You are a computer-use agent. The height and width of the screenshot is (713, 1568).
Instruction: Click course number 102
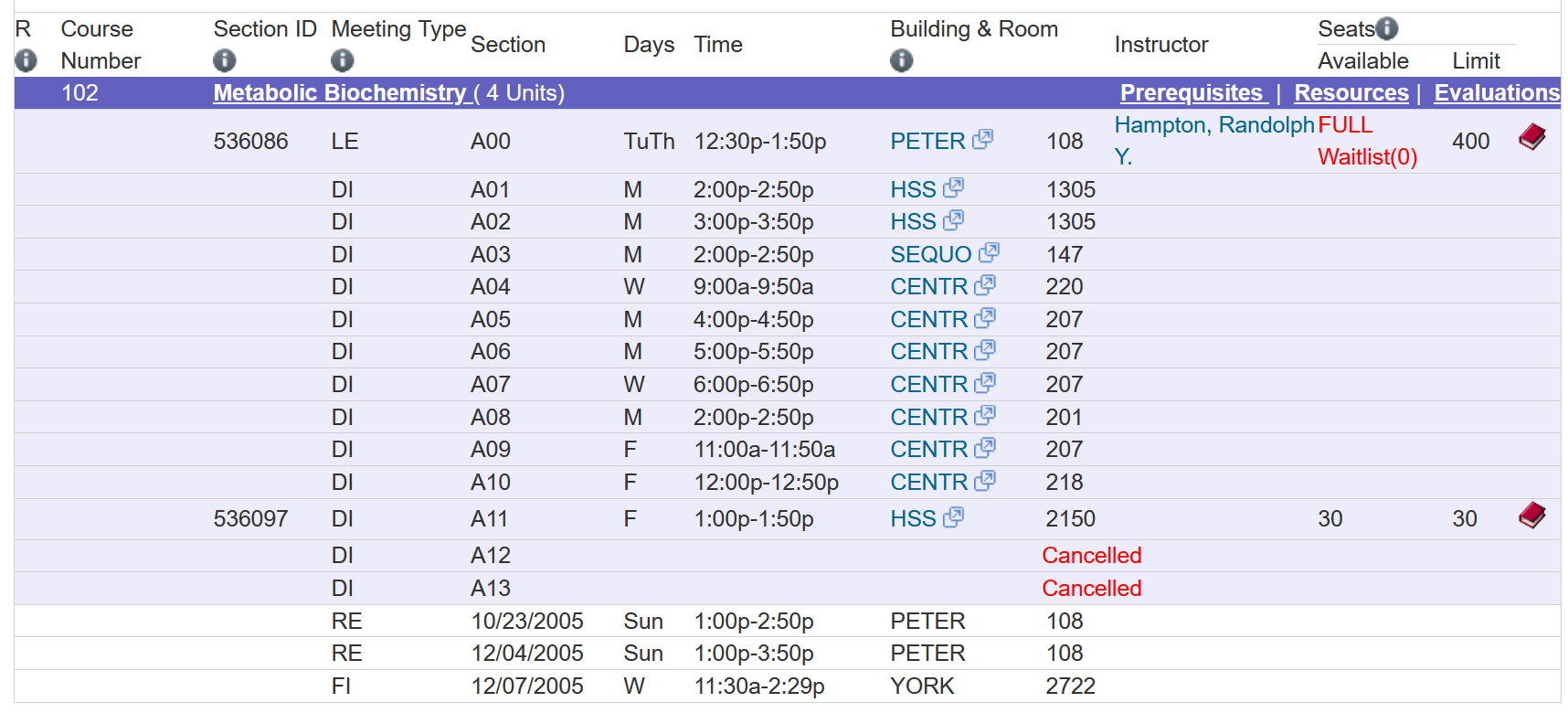[79, 93]
